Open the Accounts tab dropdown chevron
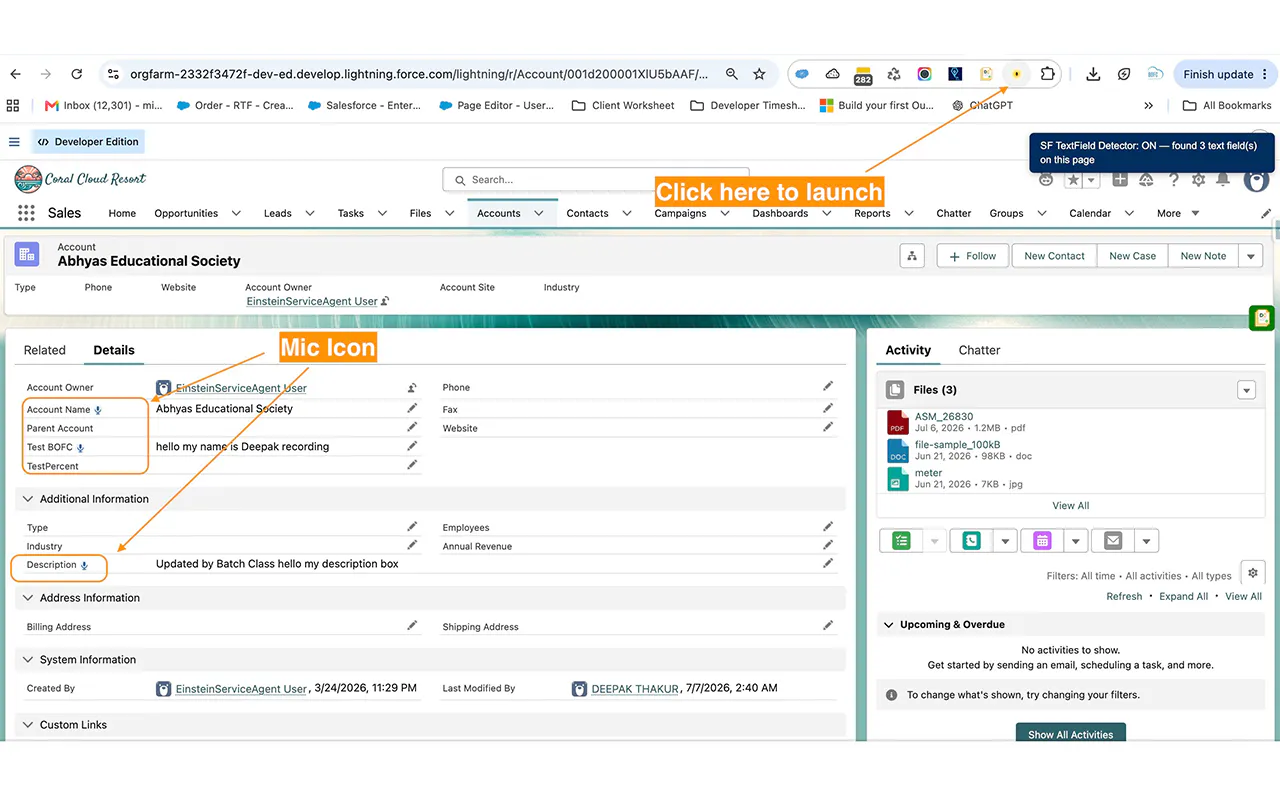The width and height of the screenshot is (1280, 800). (539, 213)
